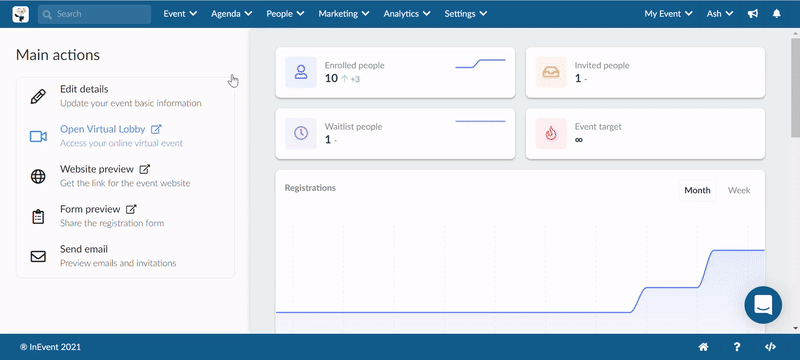Expand the Settings dropdown menu
The image size is (800, 360).
click(465, 14)
